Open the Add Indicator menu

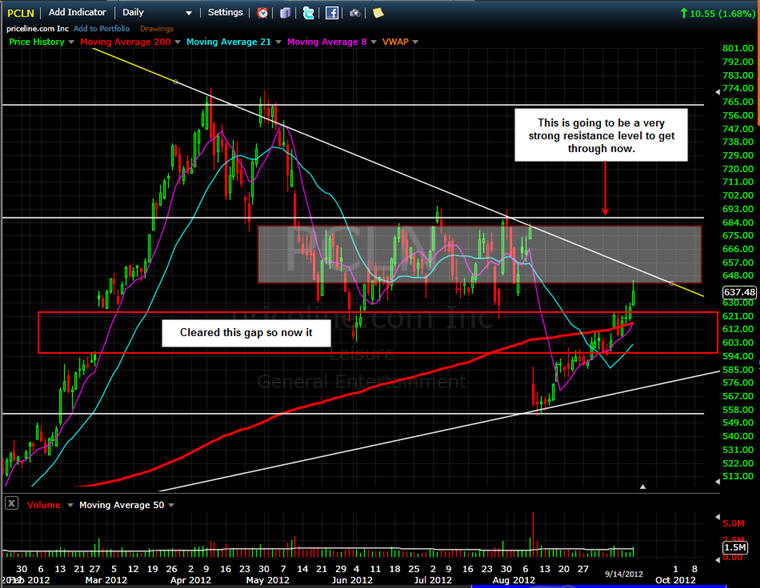coord(77,13)
